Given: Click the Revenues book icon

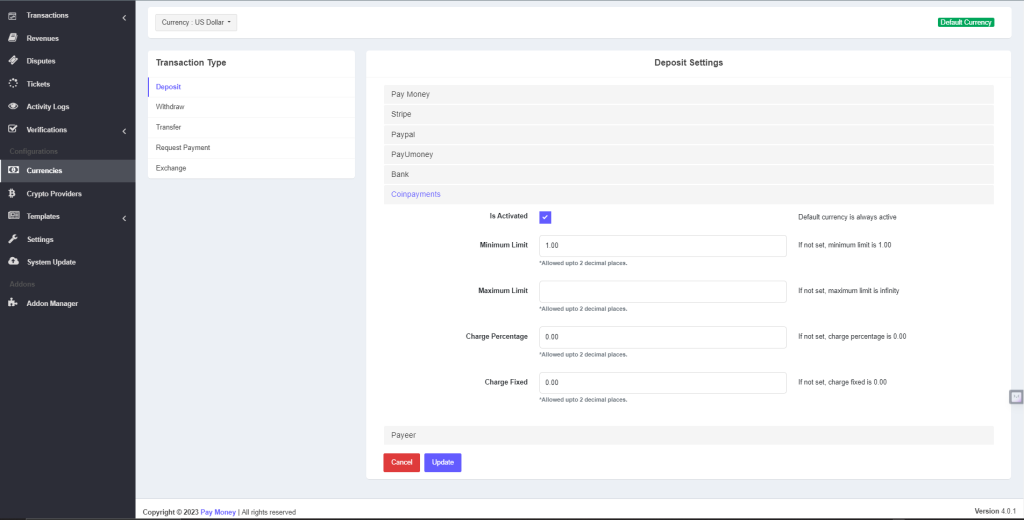Looking at the screenshot, I should click(x=13, y=38).
